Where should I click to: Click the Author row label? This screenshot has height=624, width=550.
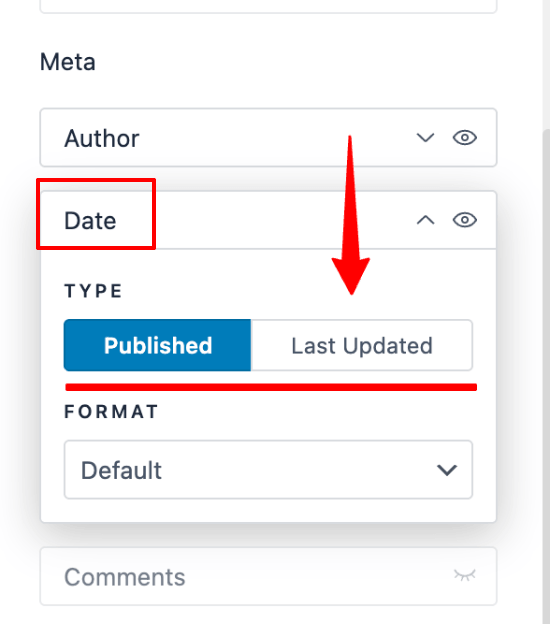tap(102, 138)
